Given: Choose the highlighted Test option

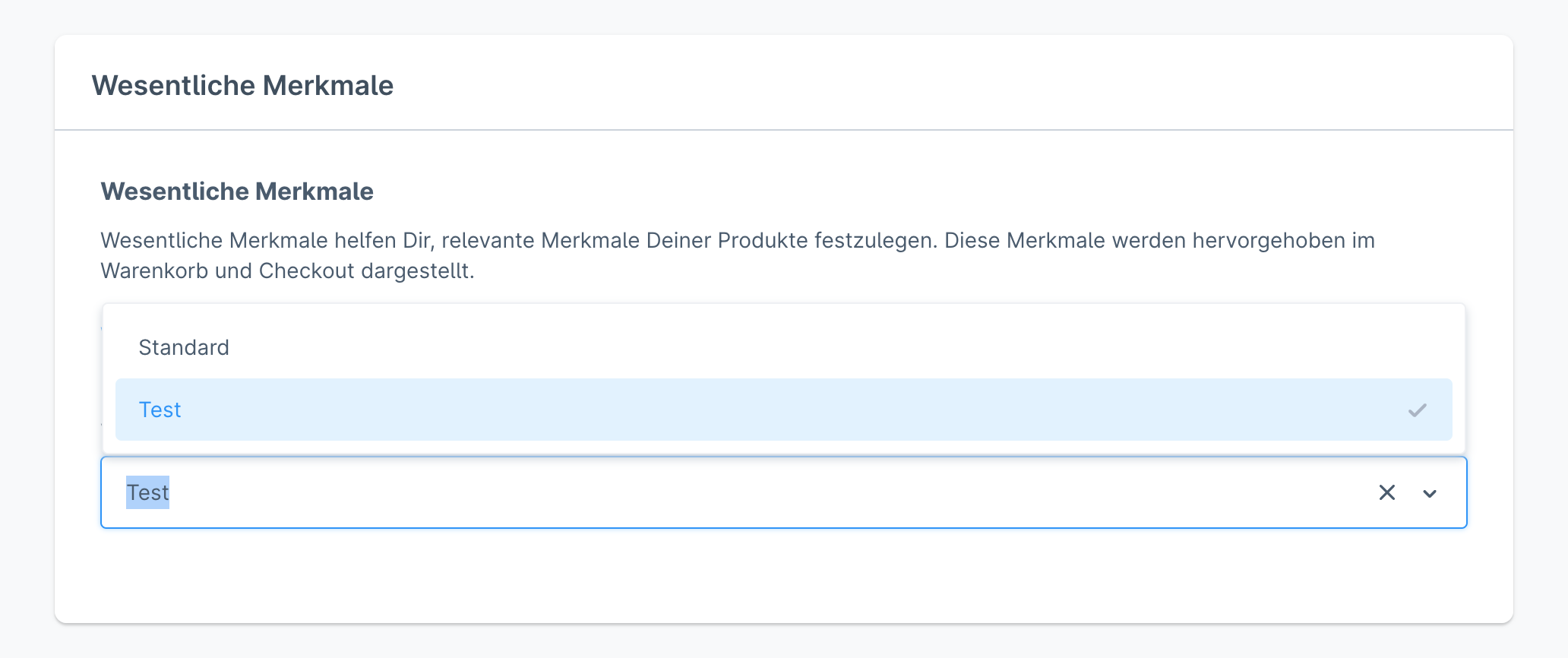Looking at the screenshot, I should (x=160, y=410).
